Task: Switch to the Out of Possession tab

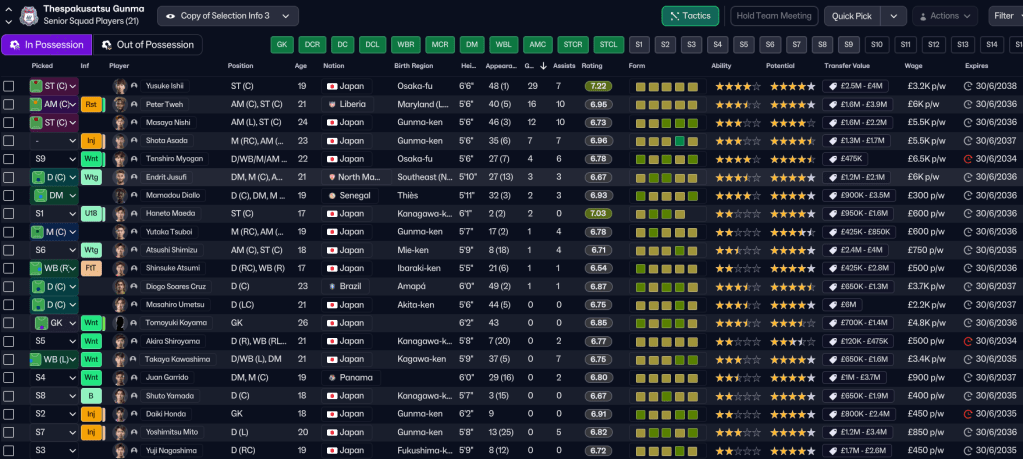Action: (147, 45)
